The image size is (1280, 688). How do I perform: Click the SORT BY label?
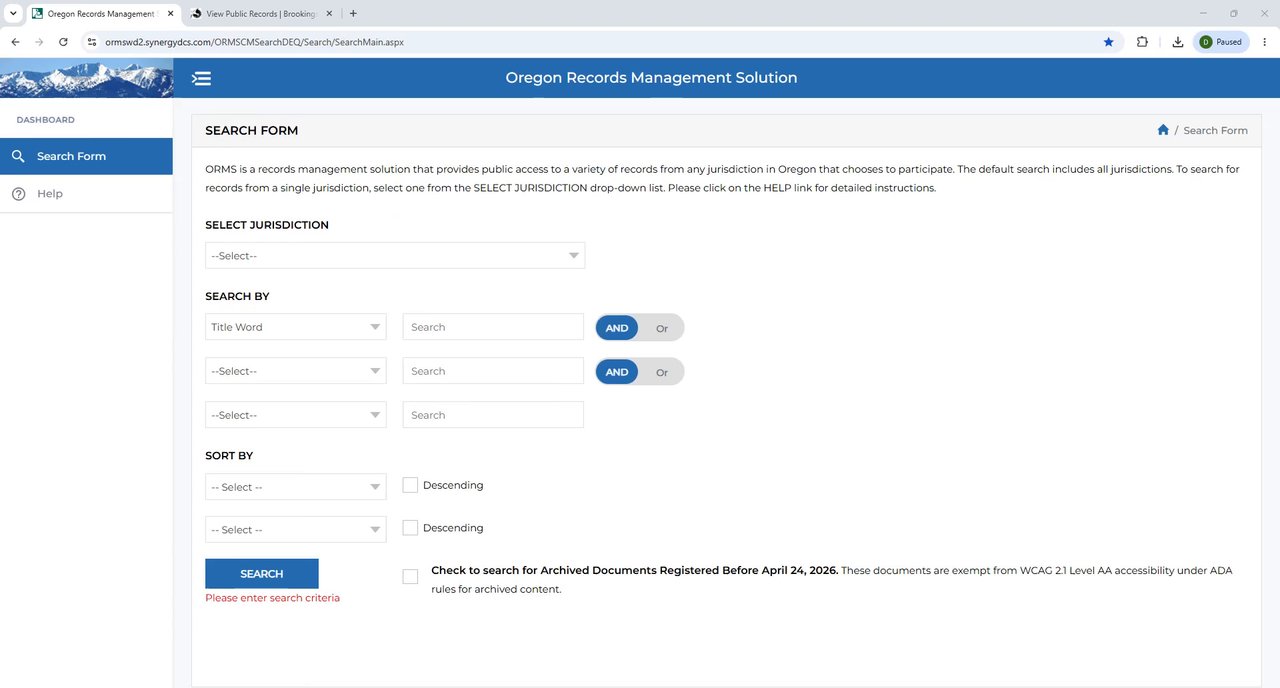[x=229, y=455]
